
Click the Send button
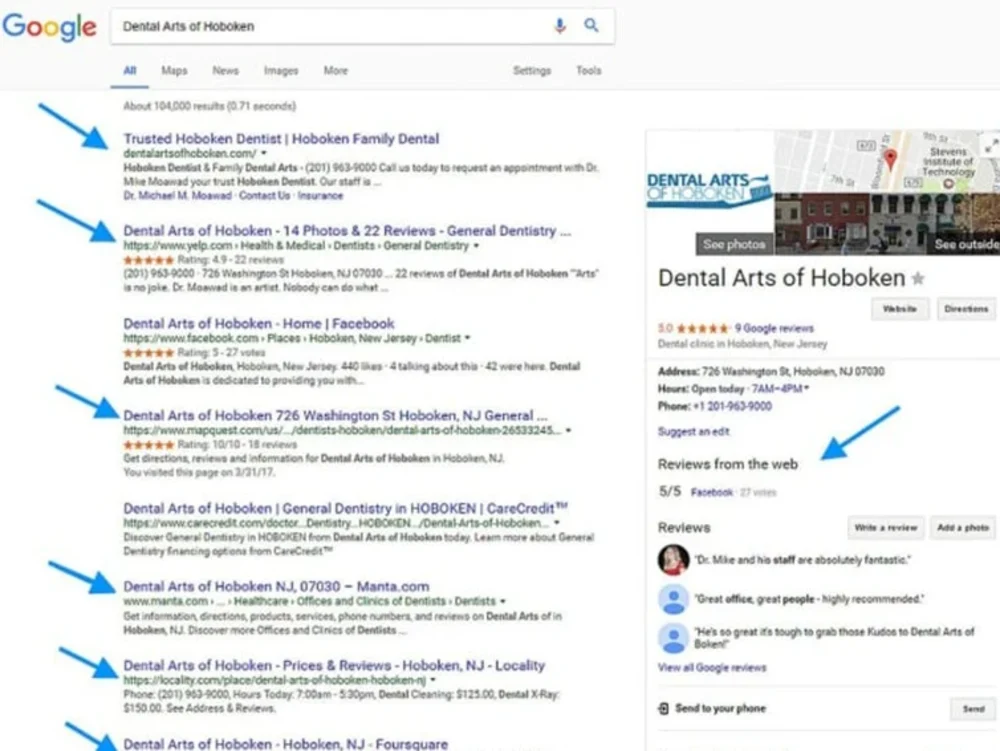click(x=973, y=709)
